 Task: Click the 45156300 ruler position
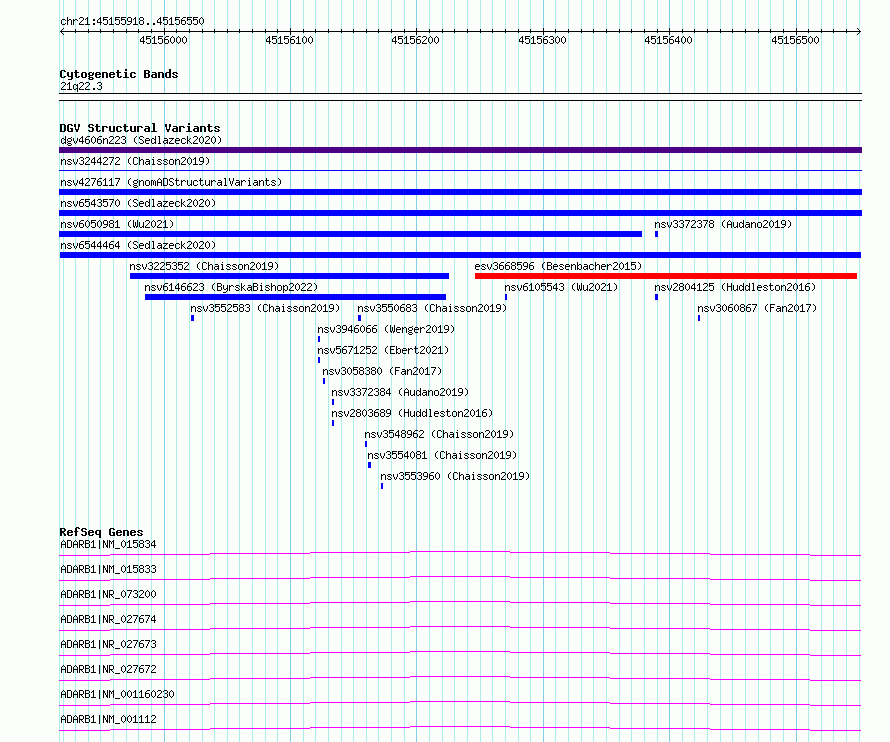pyautogui.click(x=542, y=40)
